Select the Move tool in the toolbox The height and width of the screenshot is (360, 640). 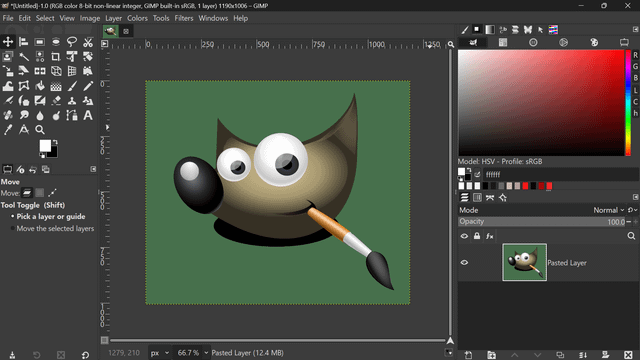(x=8, y=42)
